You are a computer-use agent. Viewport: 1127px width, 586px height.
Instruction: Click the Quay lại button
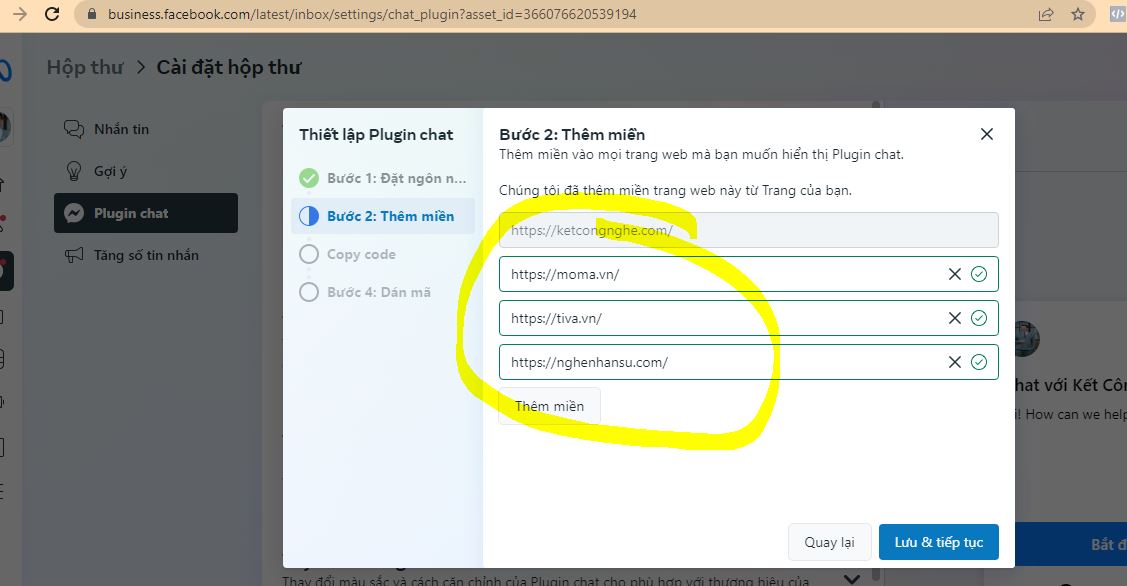(829, 542)
